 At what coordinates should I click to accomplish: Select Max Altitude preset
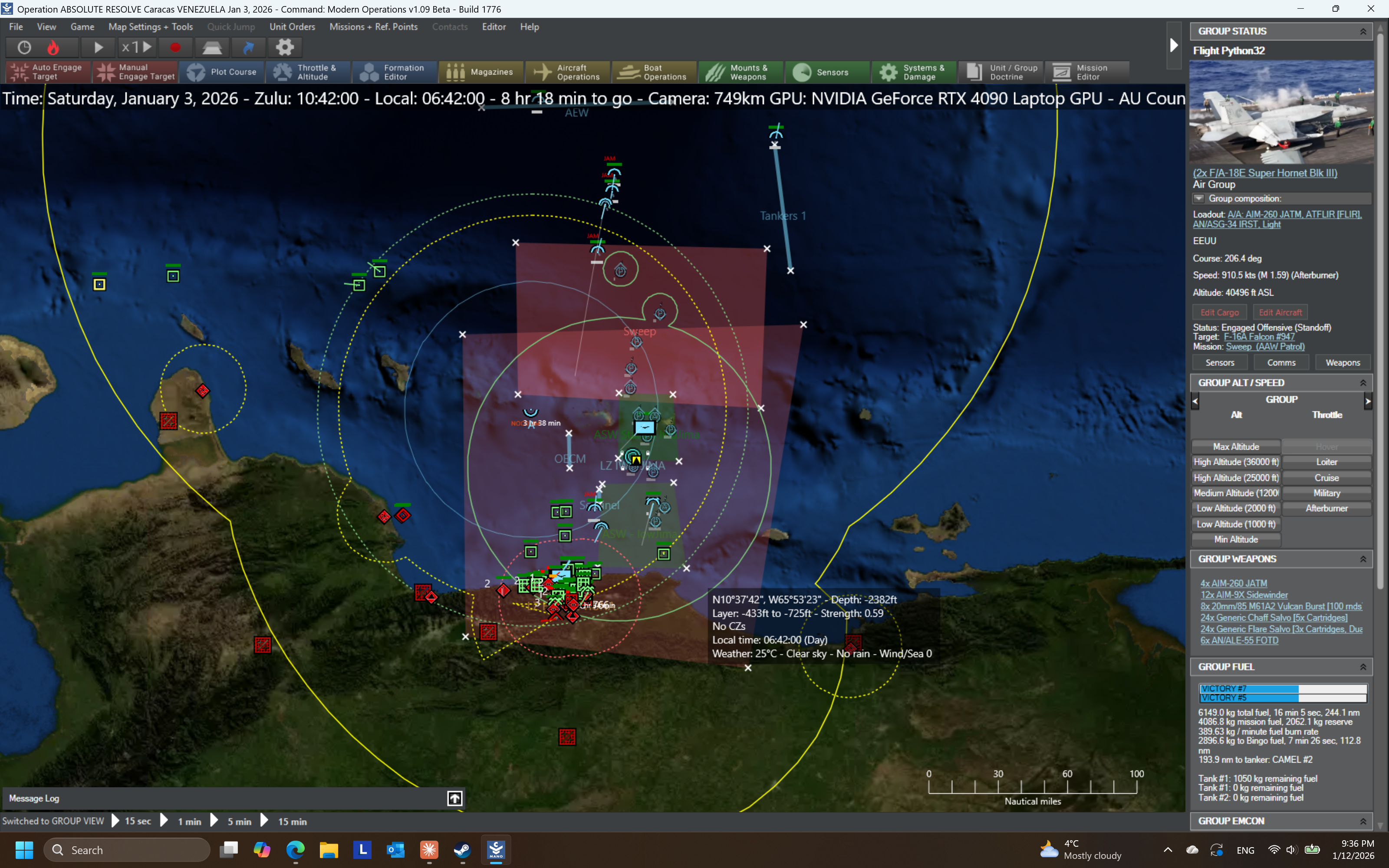(1236, 447)
